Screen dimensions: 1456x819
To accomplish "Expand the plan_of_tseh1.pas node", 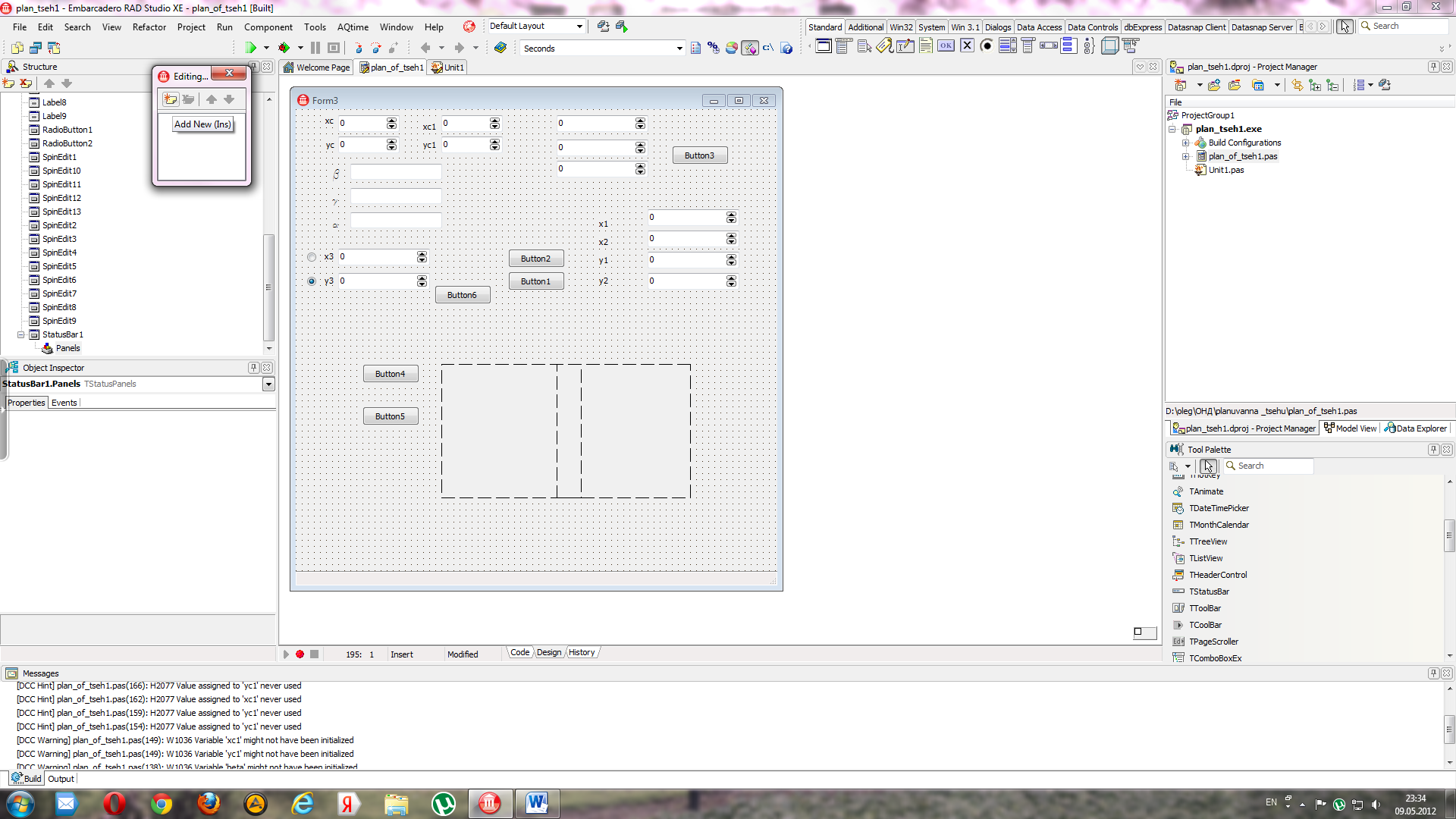I will pos(1185,156).
